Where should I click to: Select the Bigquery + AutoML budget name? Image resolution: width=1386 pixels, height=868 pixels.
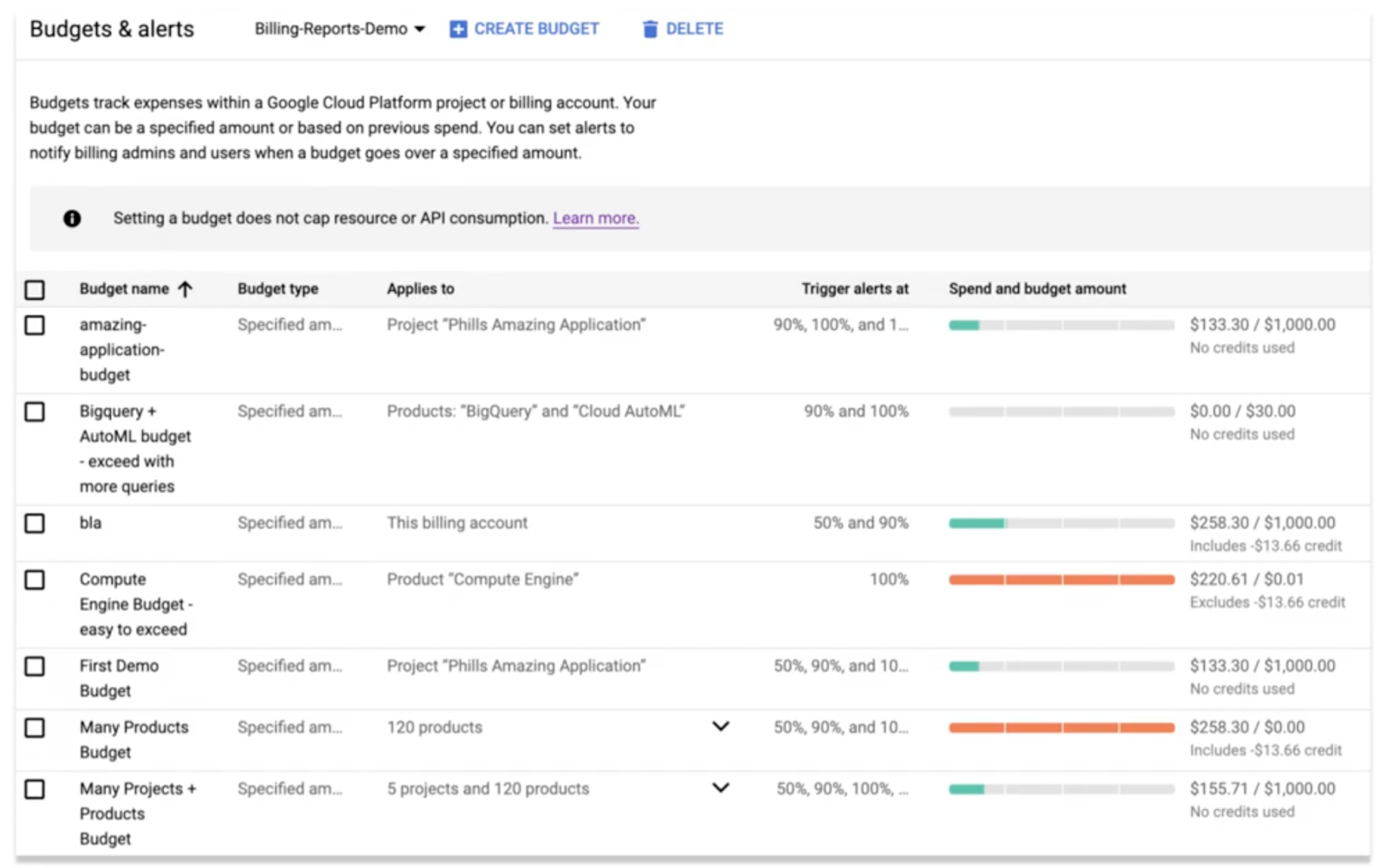point(134,449)
